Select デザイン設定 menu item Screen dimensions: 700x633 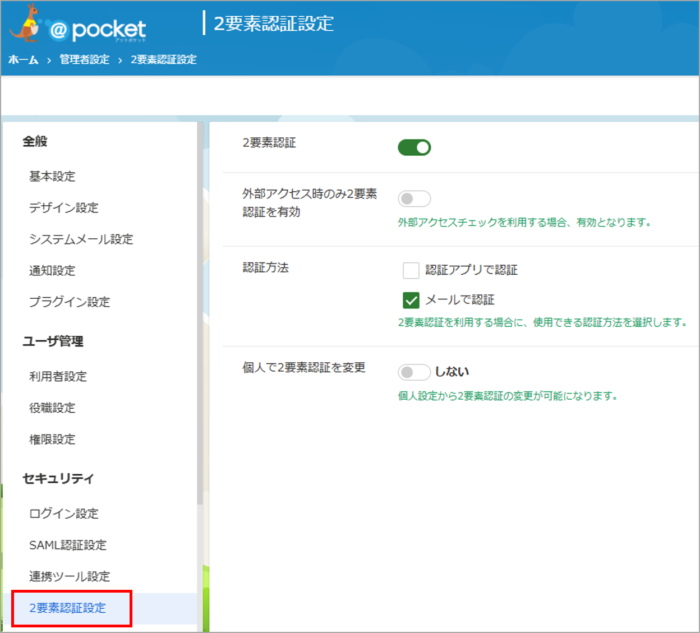coord(64,208)
